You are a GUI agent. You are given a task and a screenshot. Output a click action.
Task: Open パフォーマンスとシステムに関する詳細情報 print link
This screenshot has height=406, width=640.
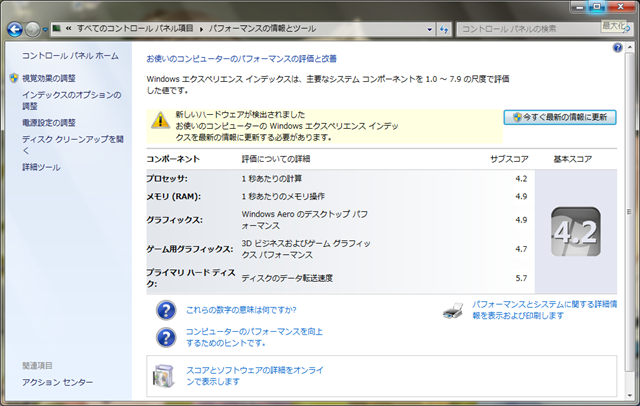click(544, 310)
